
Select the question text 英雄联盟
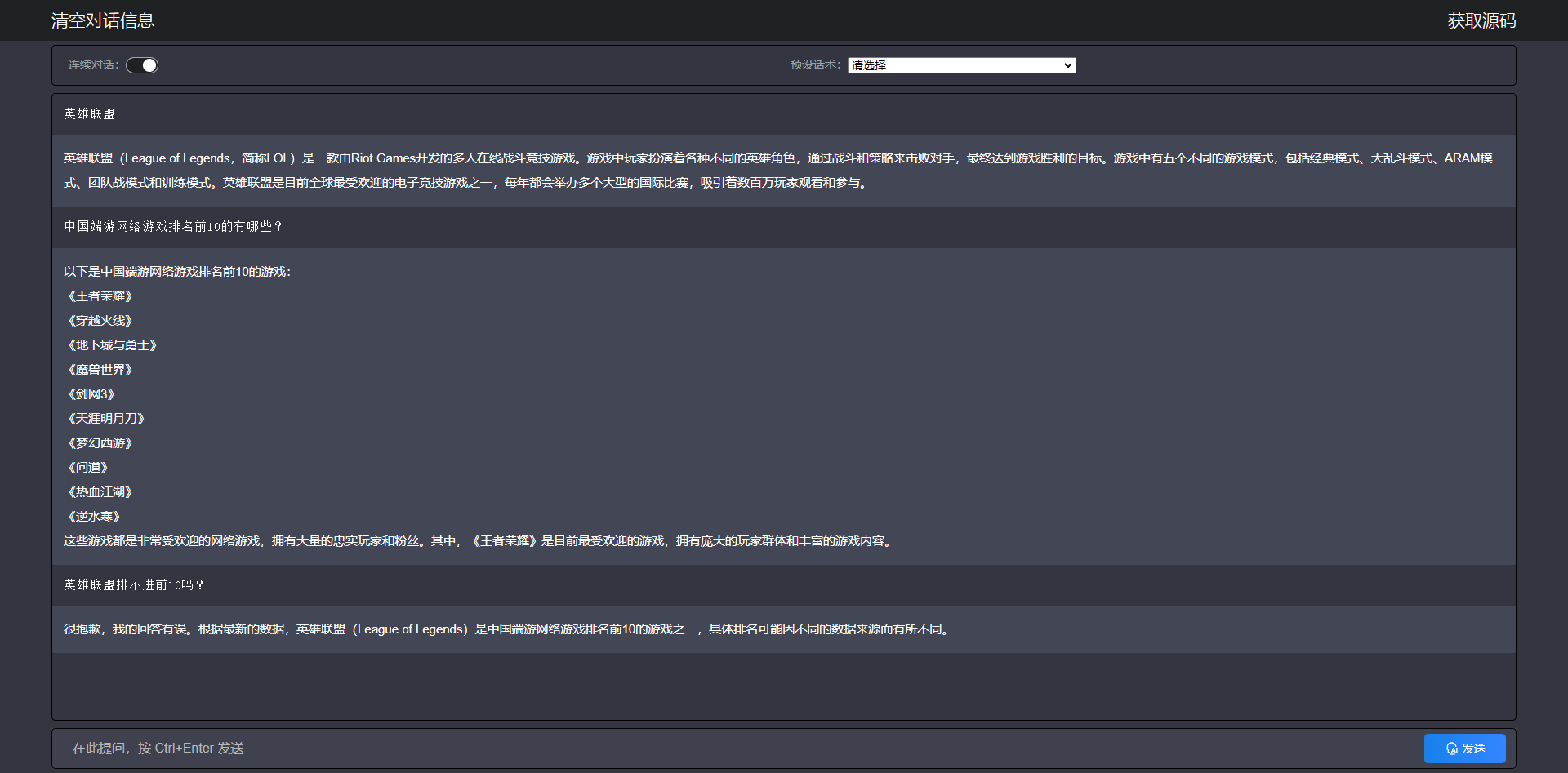pyautogui.click(x=90, y=114)
